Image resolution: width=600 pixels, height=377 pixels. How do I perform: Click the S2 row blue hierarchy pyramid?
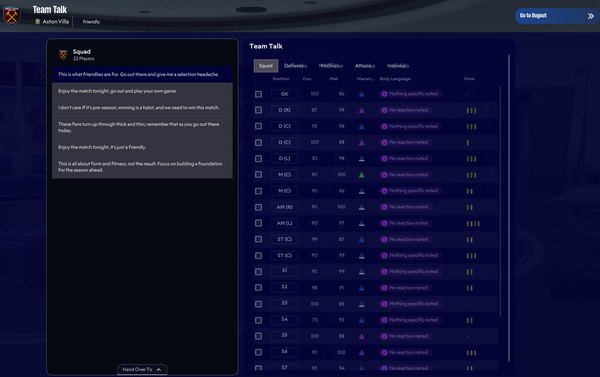362,288
